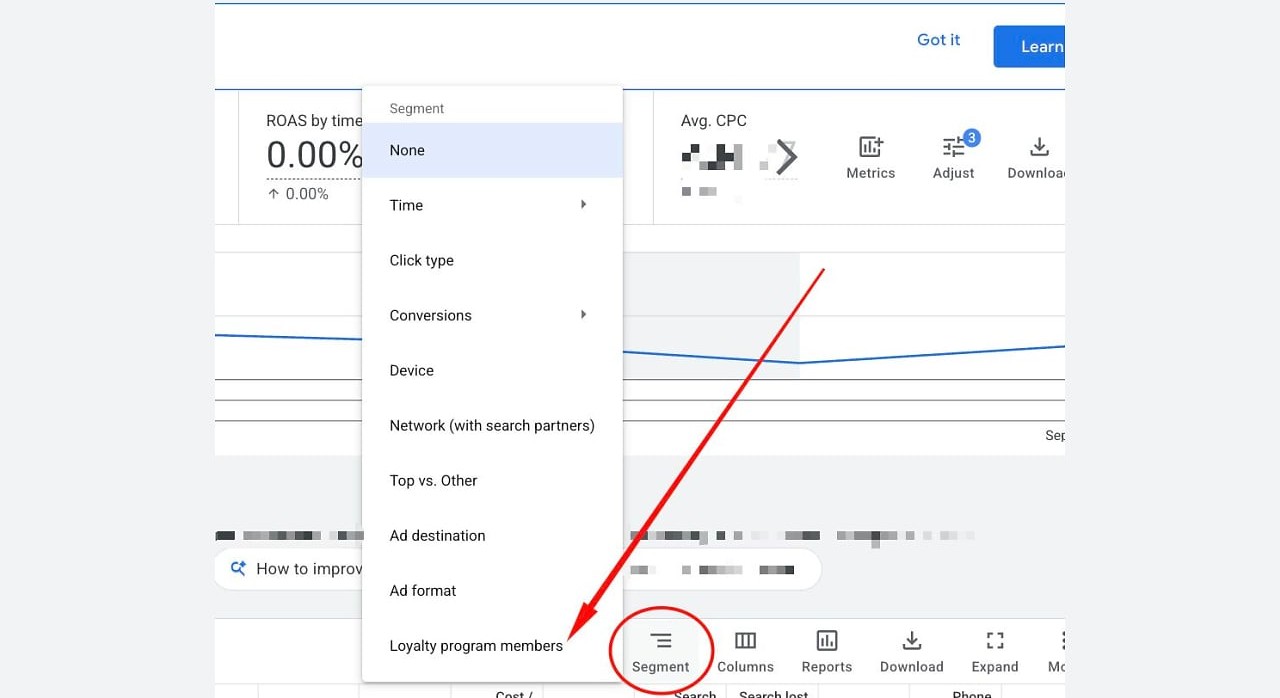Image resolution: width=1280 pixels, height=698 pixels.
Task: Click the blue Learn button
Action: click(1029, 47)
